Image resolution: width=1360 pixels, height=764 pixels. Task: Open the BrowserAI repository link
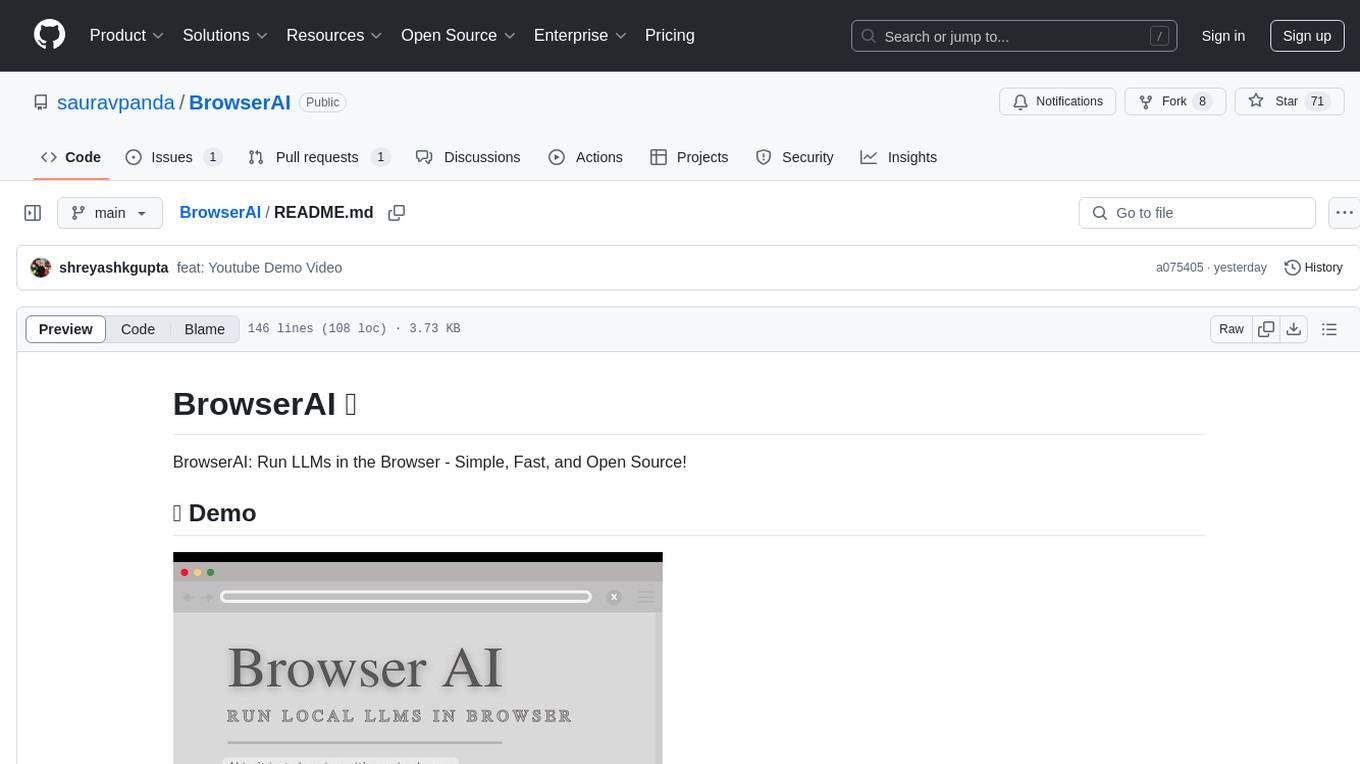240,102
